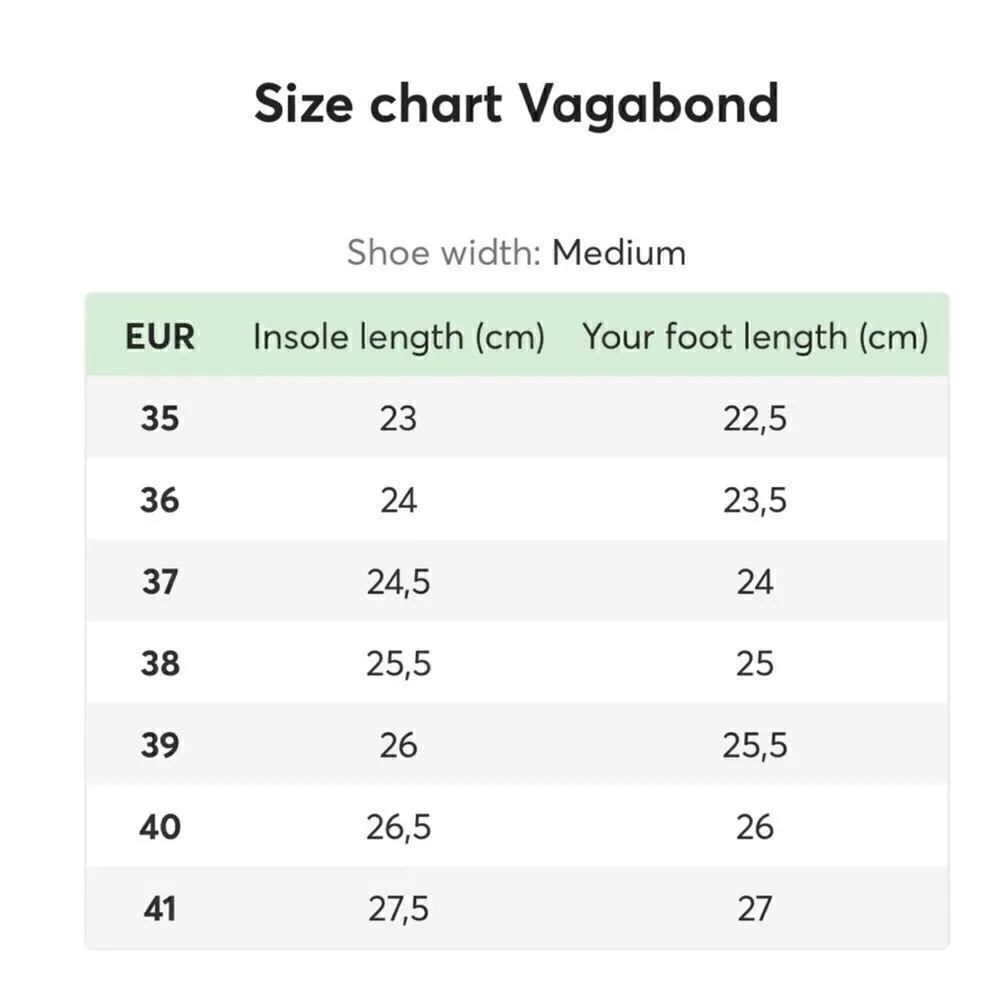The image size is (1000, 1000).
Task: Choose EUR size 37 in the table
Action: click(x=160, y=582)
